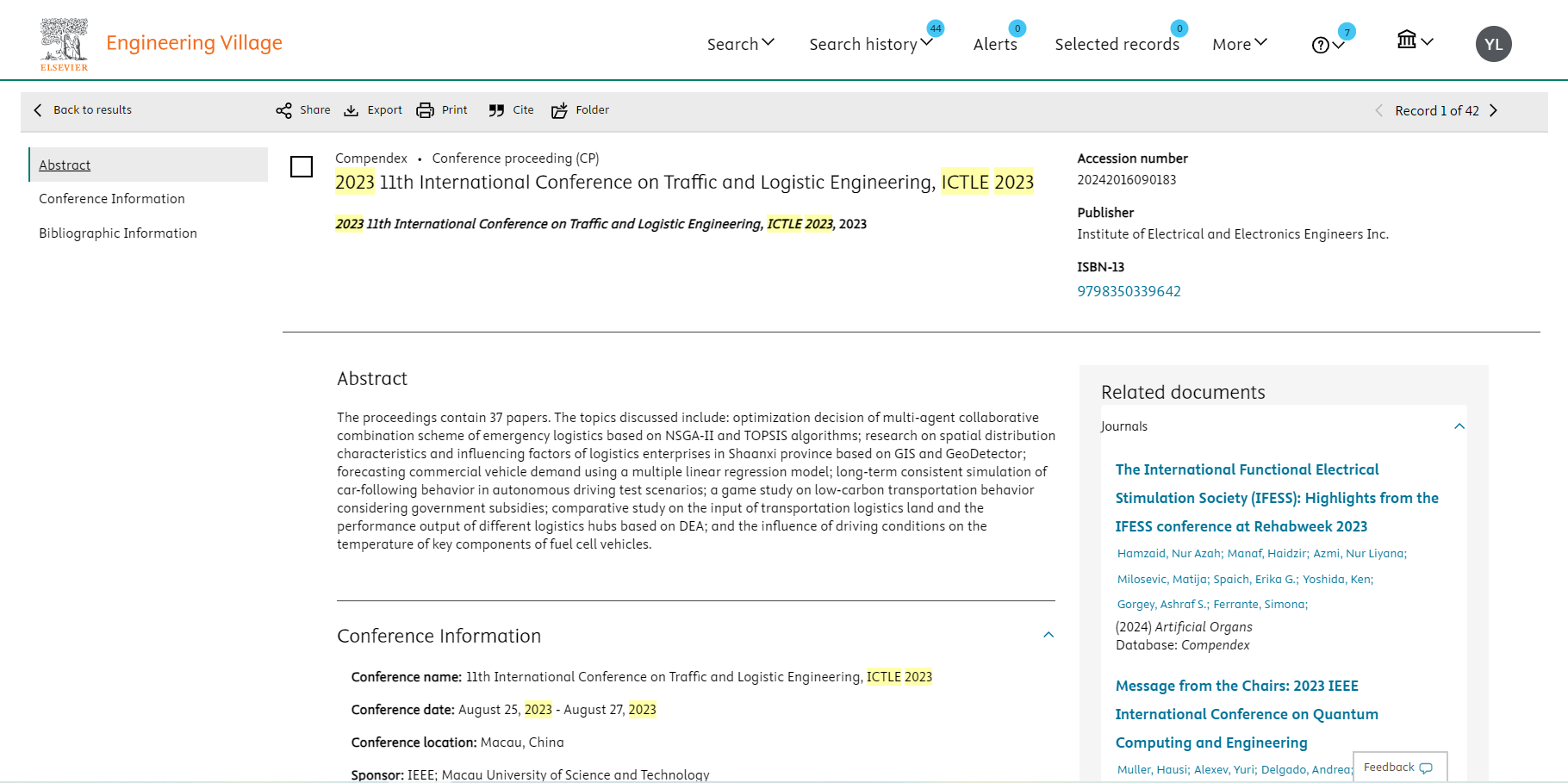Click author Gorgey, Ashraf S.
This screenshot has width=1568, height=783.
1163,605
